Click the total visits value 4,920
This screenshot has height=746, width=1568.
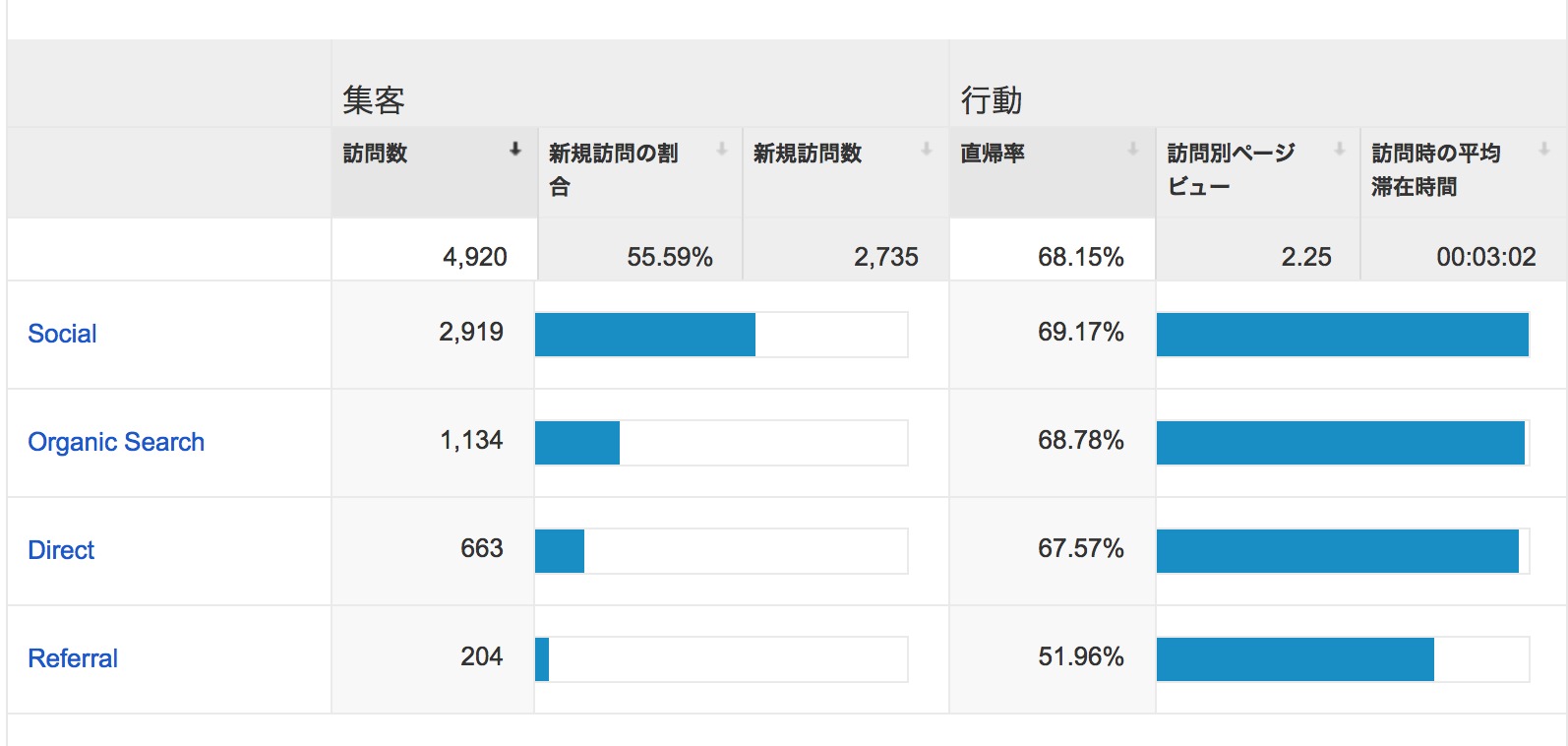coord(475,257)
